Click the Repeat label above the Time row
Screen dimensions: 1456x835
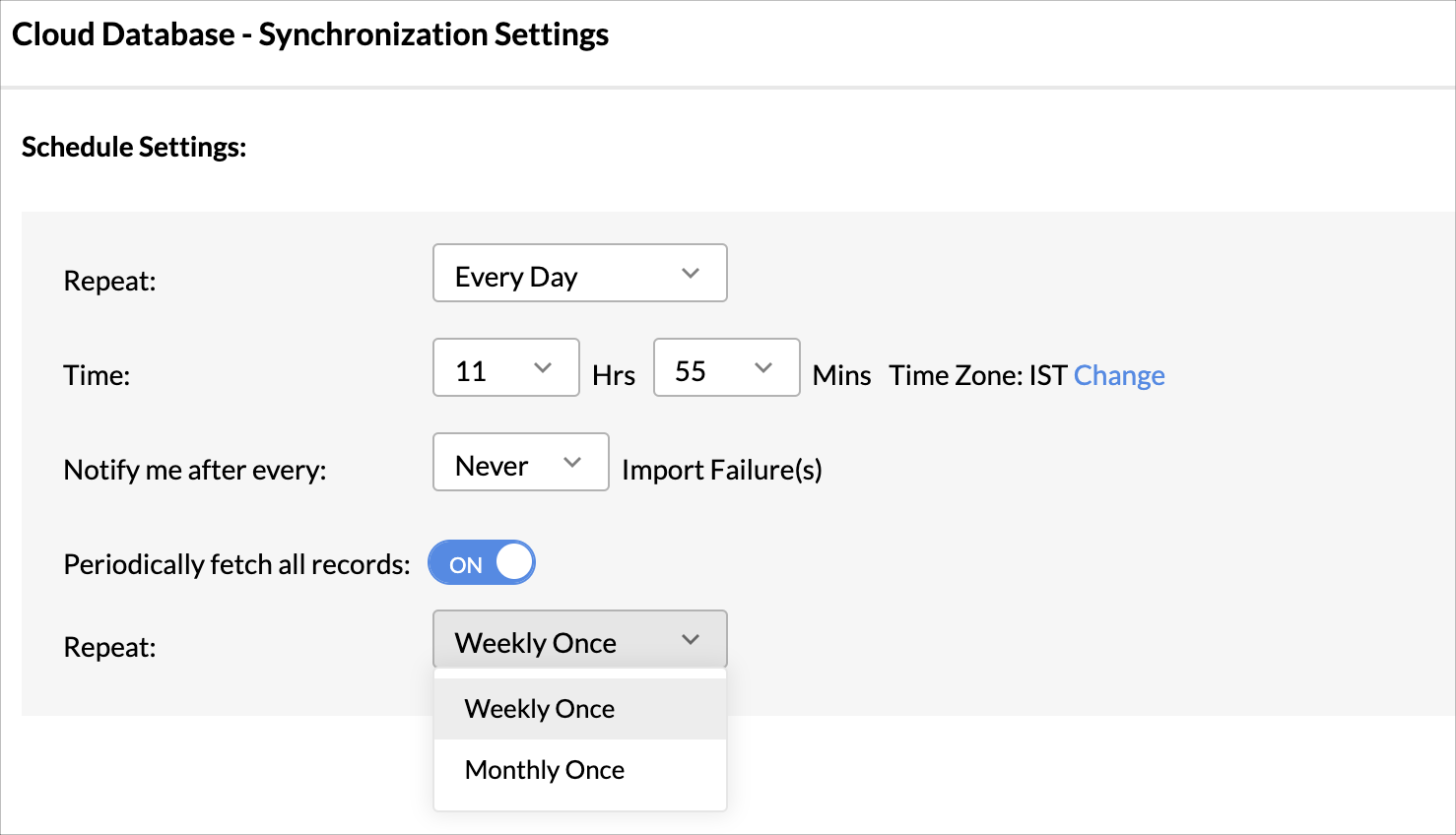click(x=109, y=281)
